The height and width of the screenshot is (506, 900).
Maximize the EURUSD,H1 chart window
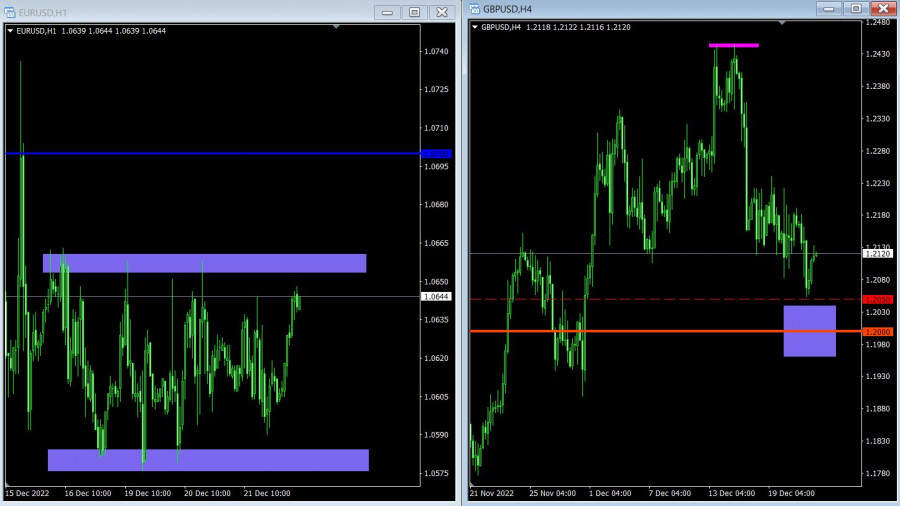point(414,12)
